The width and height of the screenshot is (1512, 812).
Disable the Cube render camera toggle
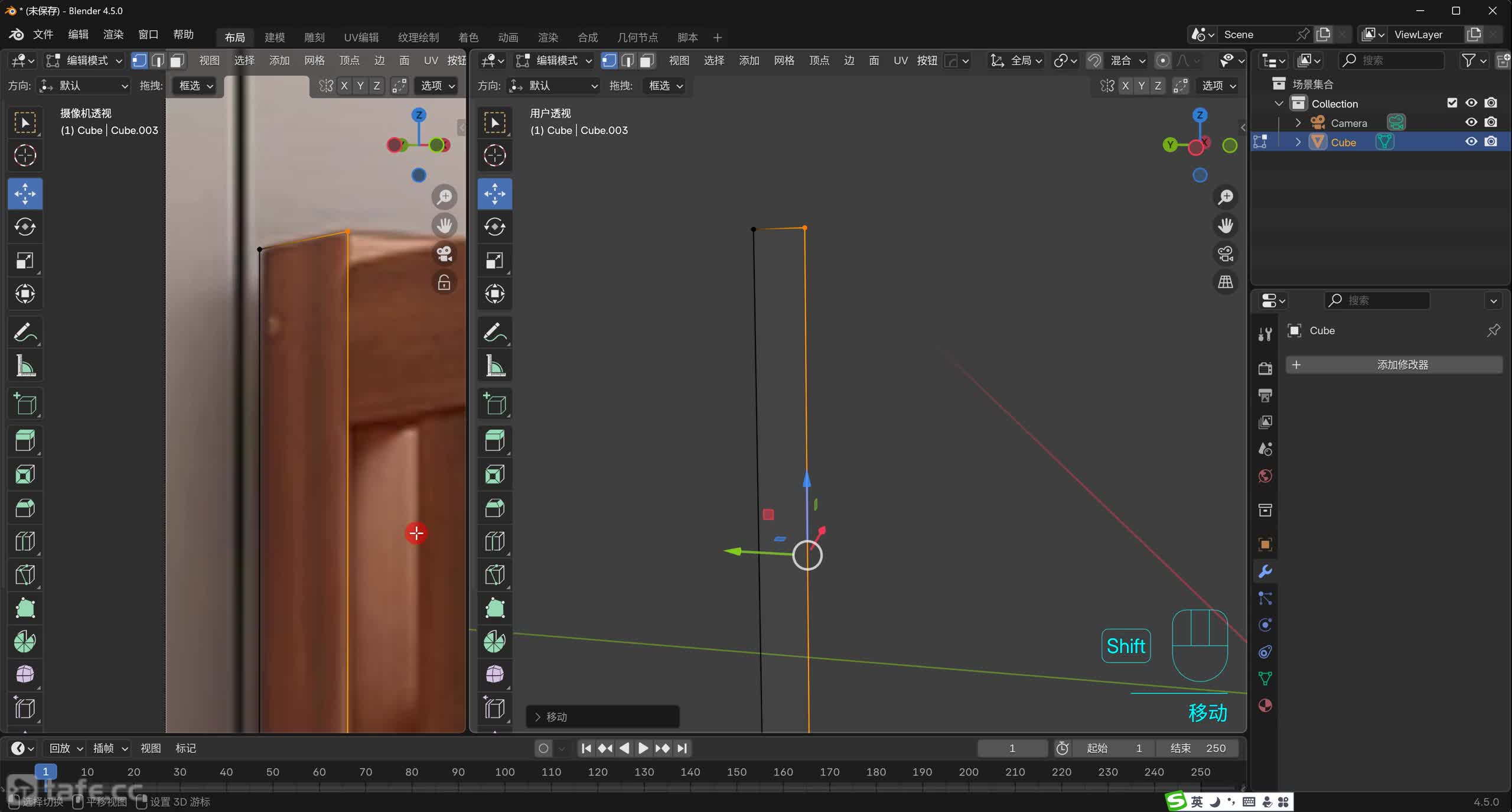(x=1491, y=142)
